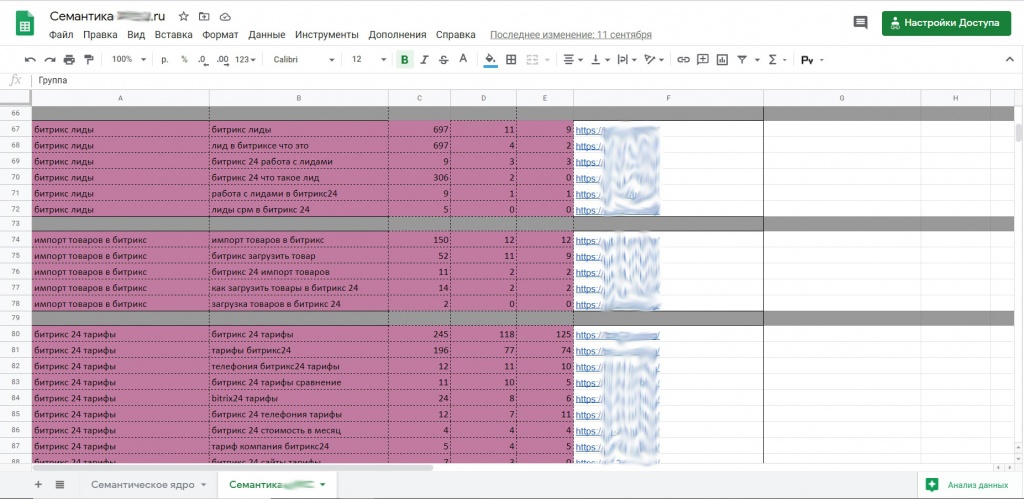Toggle italic text formatting
1024x499 pixels.
point(424,60)
